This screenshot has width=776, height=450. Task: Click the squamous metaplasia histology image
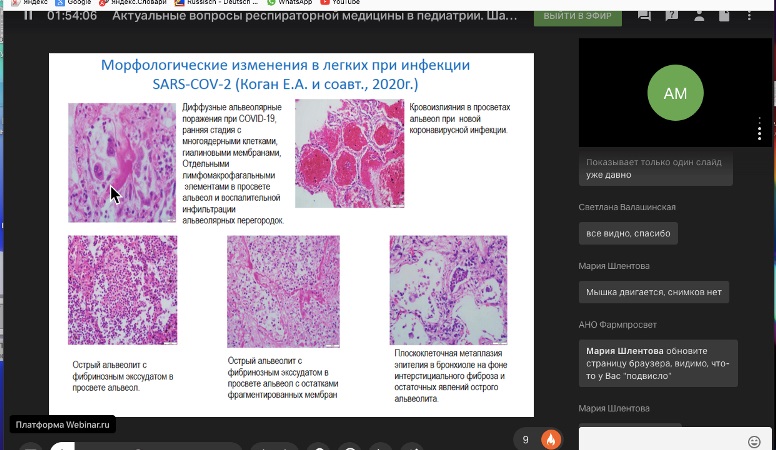448,290
